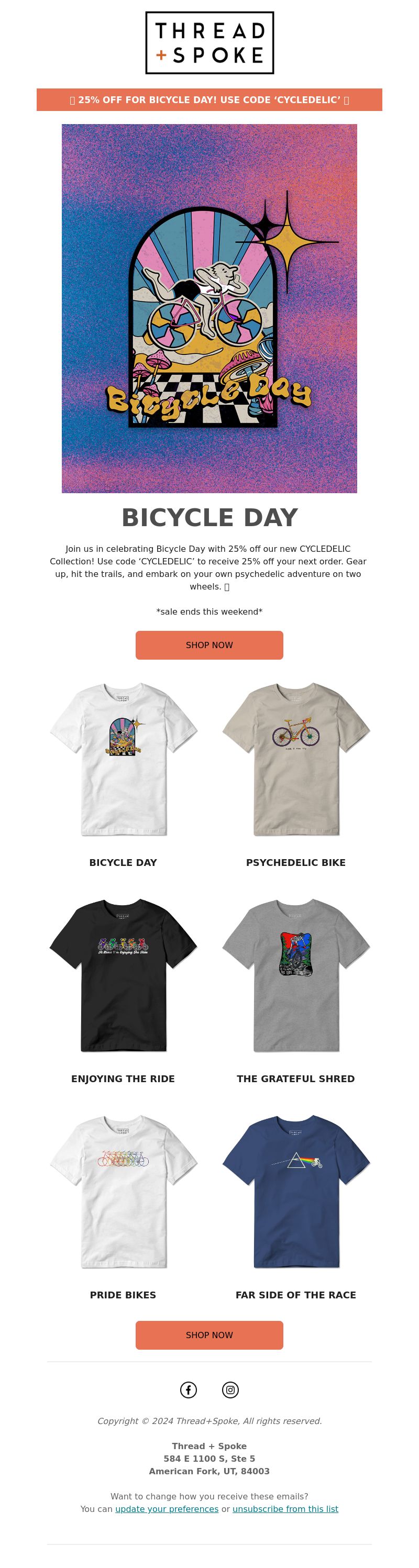419x1568 pixels.
Task: Click unsubscribe from this list link
Action: [285, 1509]
